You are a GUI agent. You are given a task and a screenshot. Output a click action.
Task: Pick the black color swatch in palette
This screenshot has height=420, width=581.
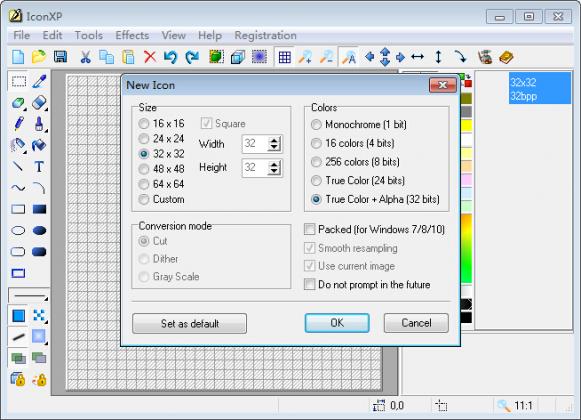467,317
